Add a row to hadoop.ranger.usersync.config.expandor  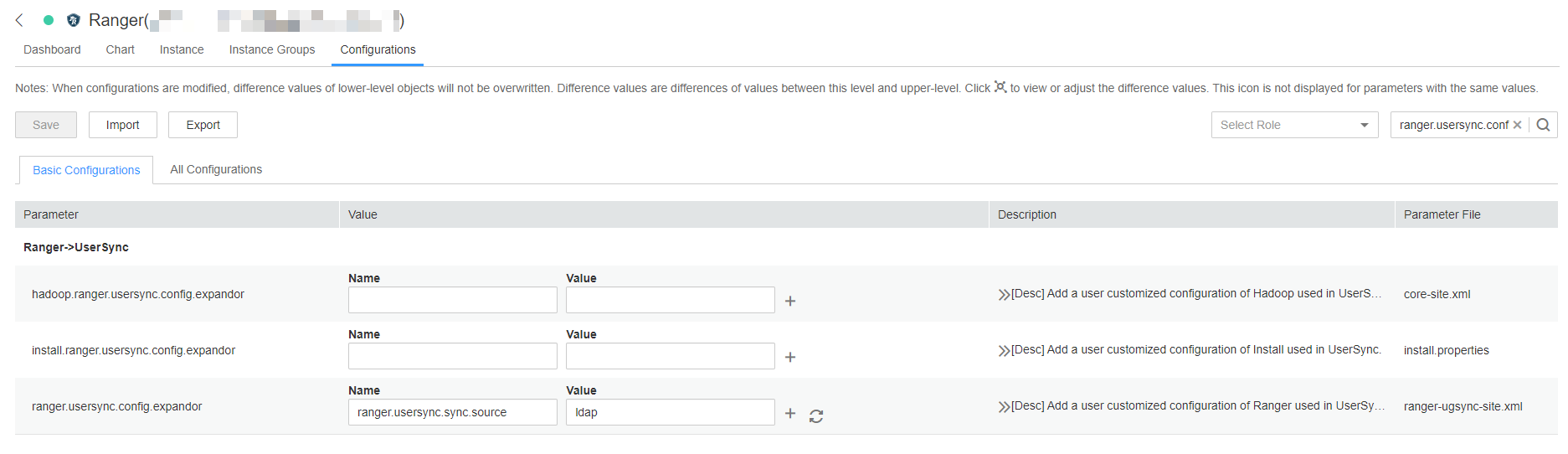click(790, 301)
